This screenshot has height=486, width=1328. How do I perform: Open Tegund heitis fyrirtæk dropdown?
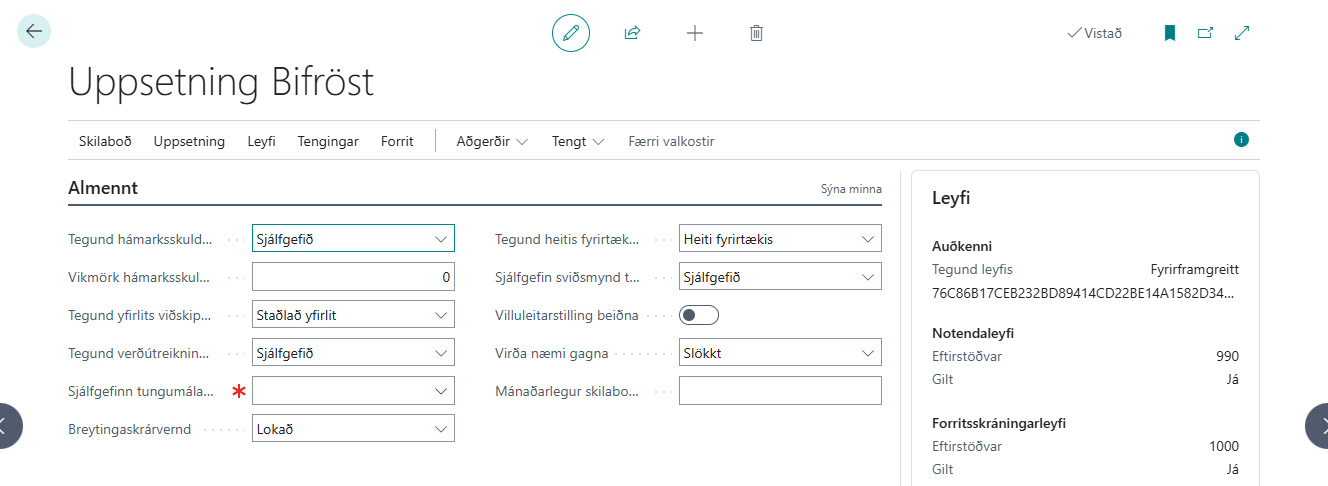pyautogui.click(x=780, y=238)
